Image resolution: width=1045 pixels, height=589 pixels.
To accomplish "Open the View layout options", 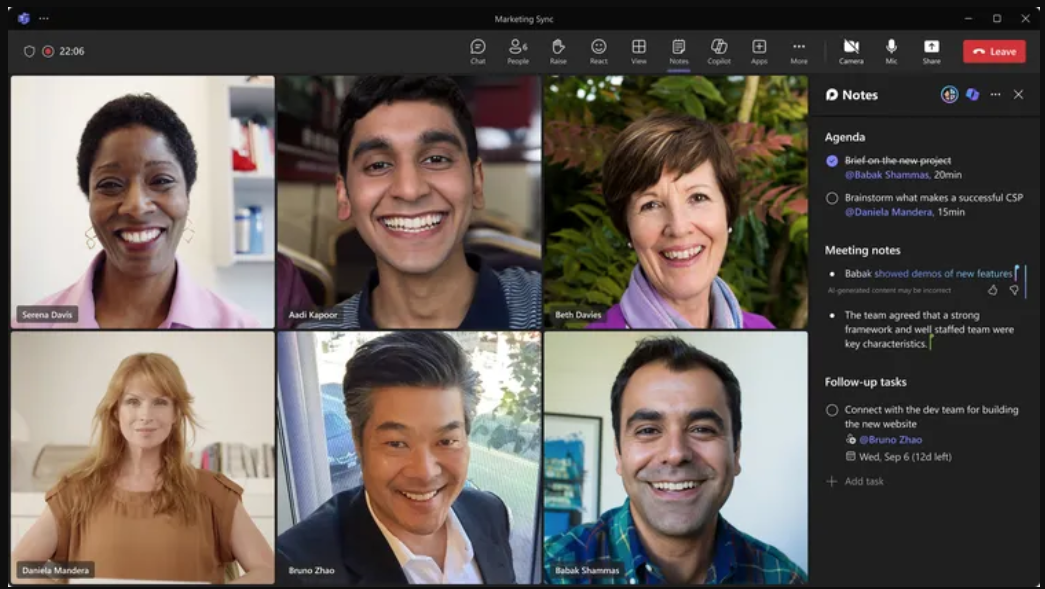I will click(x=638, y=51).
